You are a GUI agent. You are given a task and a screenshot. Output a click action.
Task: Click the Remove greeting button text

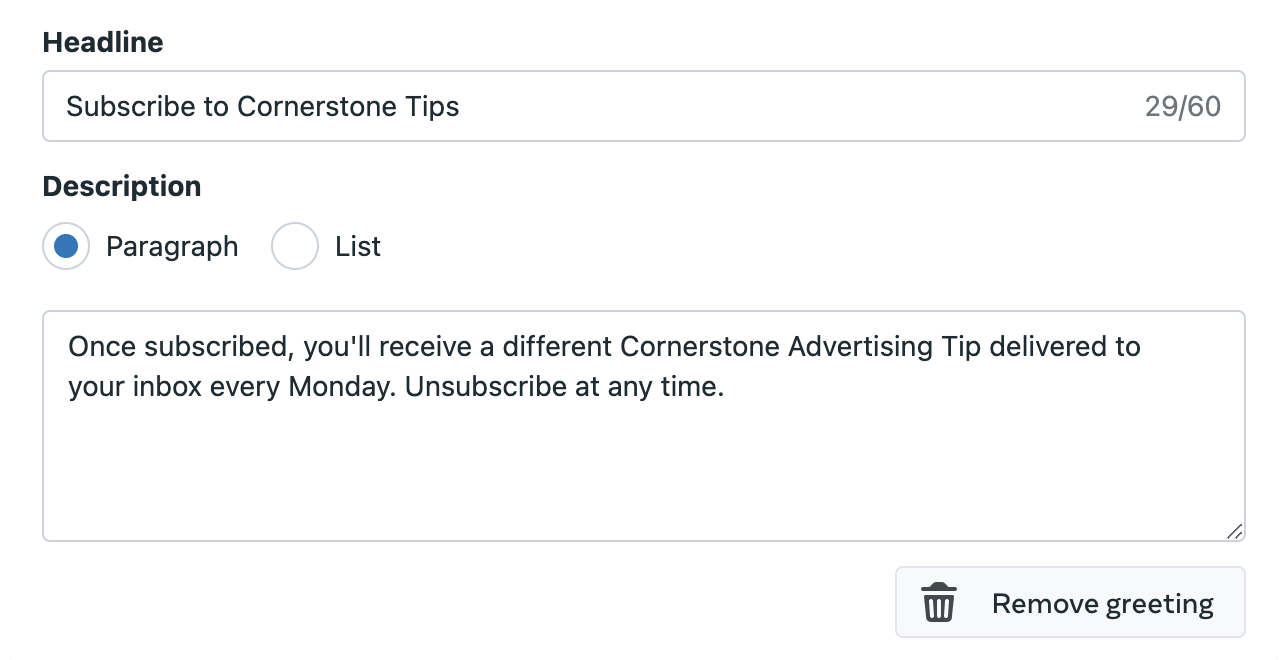point(1102,604)
